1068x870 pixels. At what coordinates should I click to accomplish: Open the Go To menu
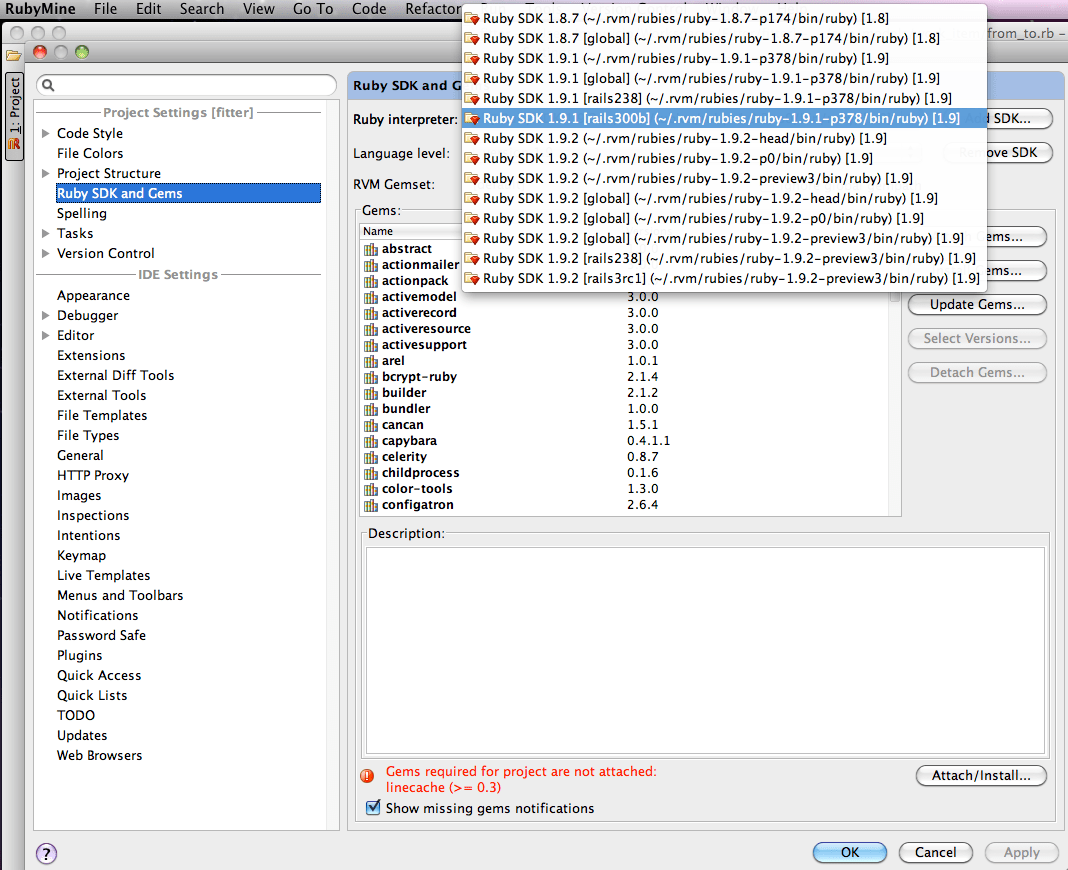pyautogui.click(x=313, y=9)
